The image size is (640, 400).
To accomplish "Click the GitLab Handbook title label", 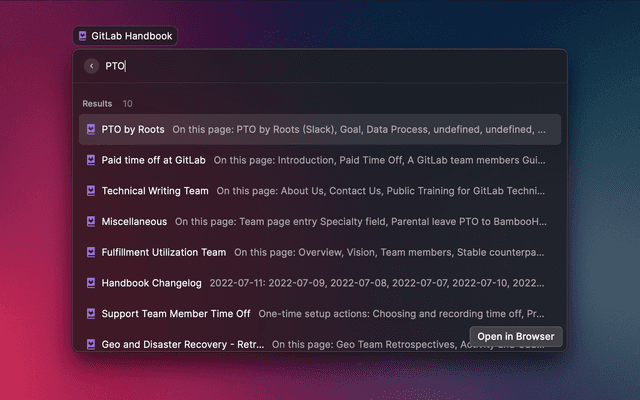I will point(131,36).
